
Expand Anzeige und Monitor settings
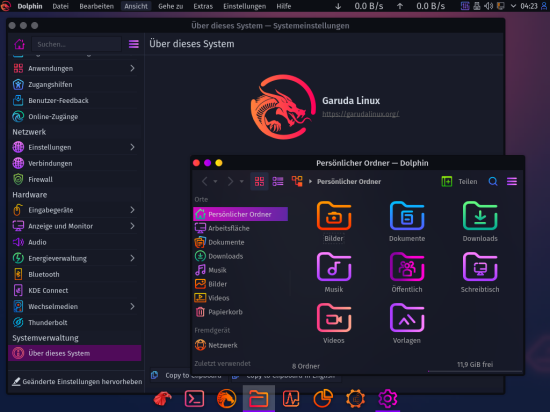(132, 226)
